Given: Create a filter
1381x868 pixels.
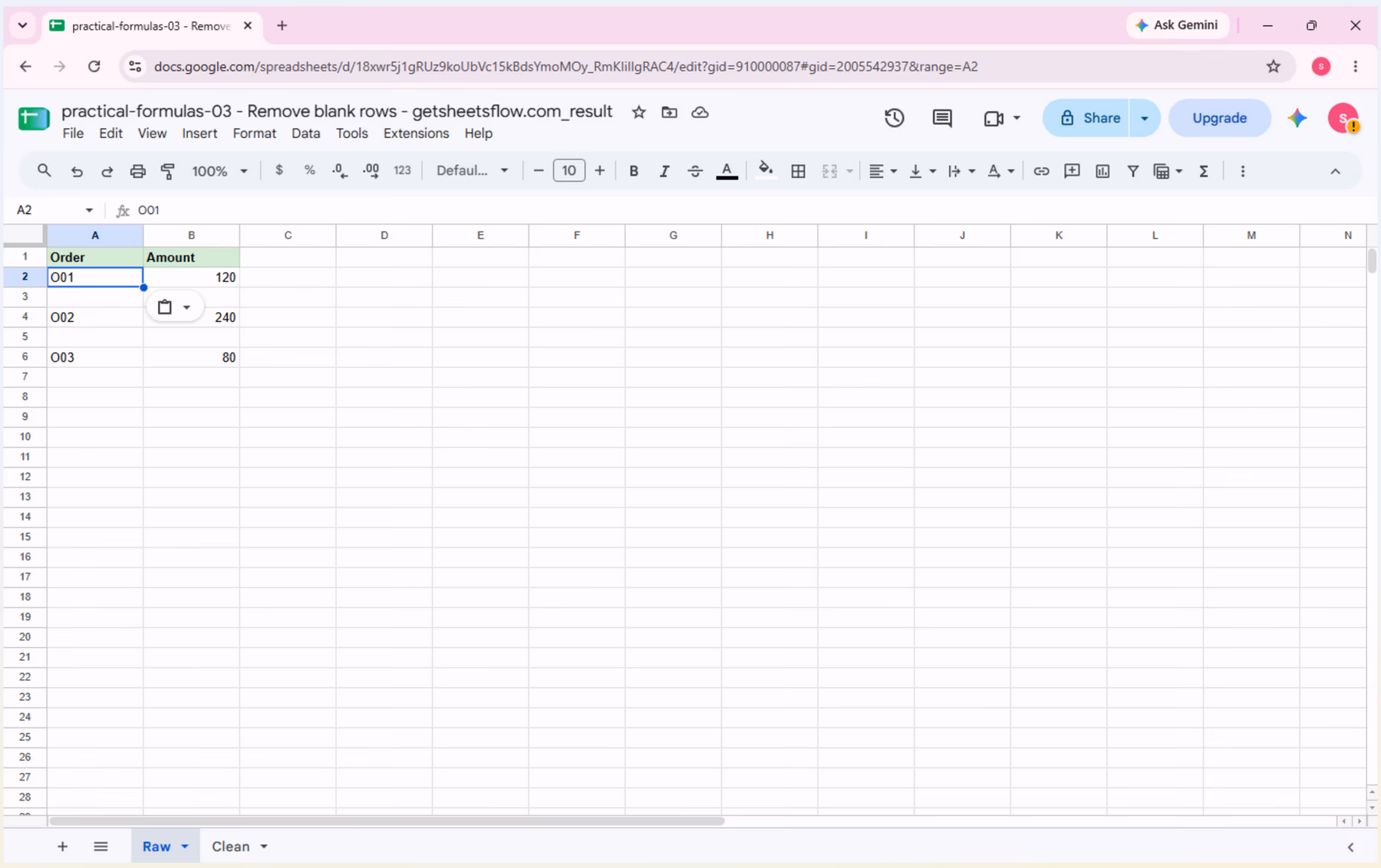Looking at the screenshot, I should click(1132, 171).
